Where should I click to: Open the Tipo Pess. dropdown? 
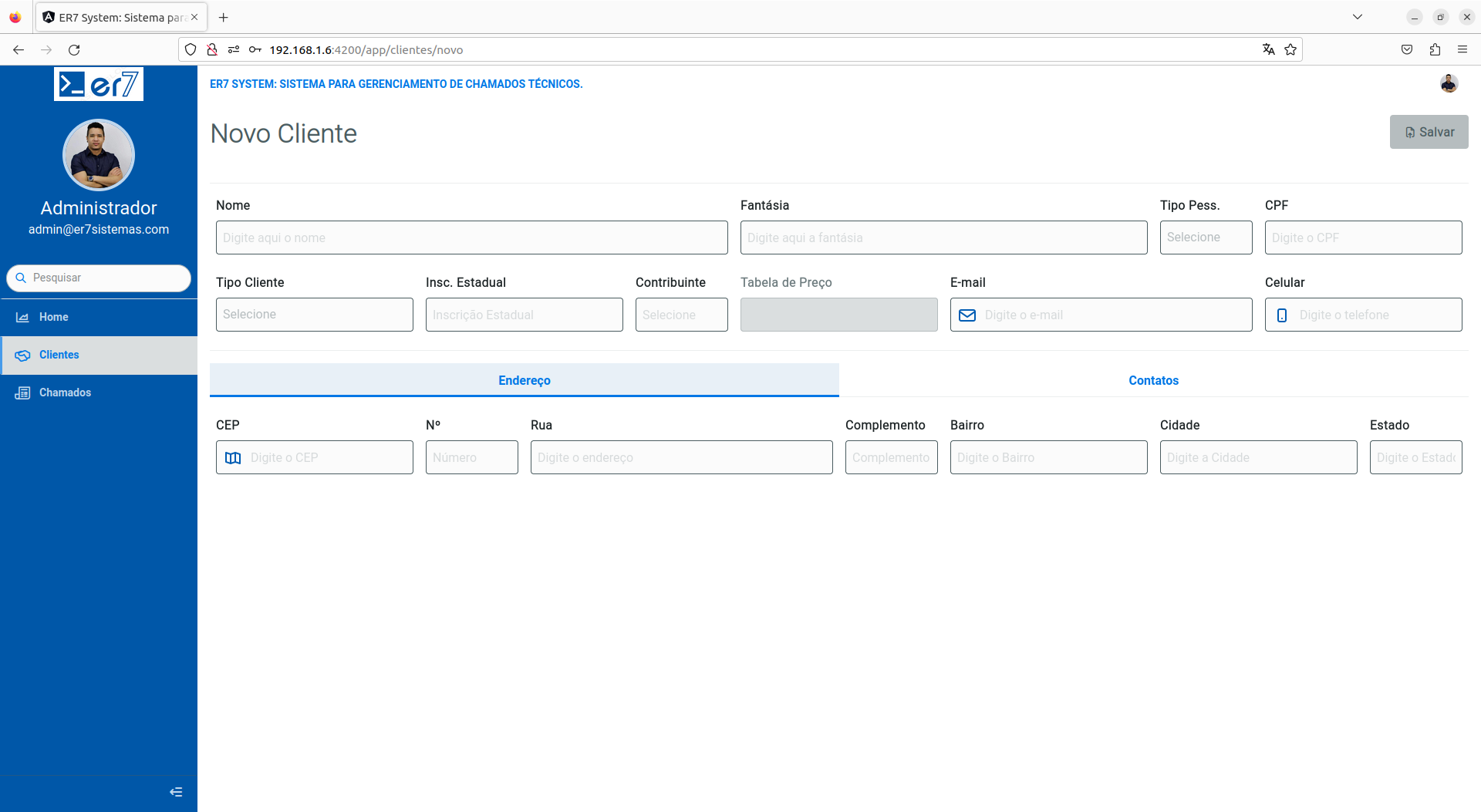click(1206, 238)
